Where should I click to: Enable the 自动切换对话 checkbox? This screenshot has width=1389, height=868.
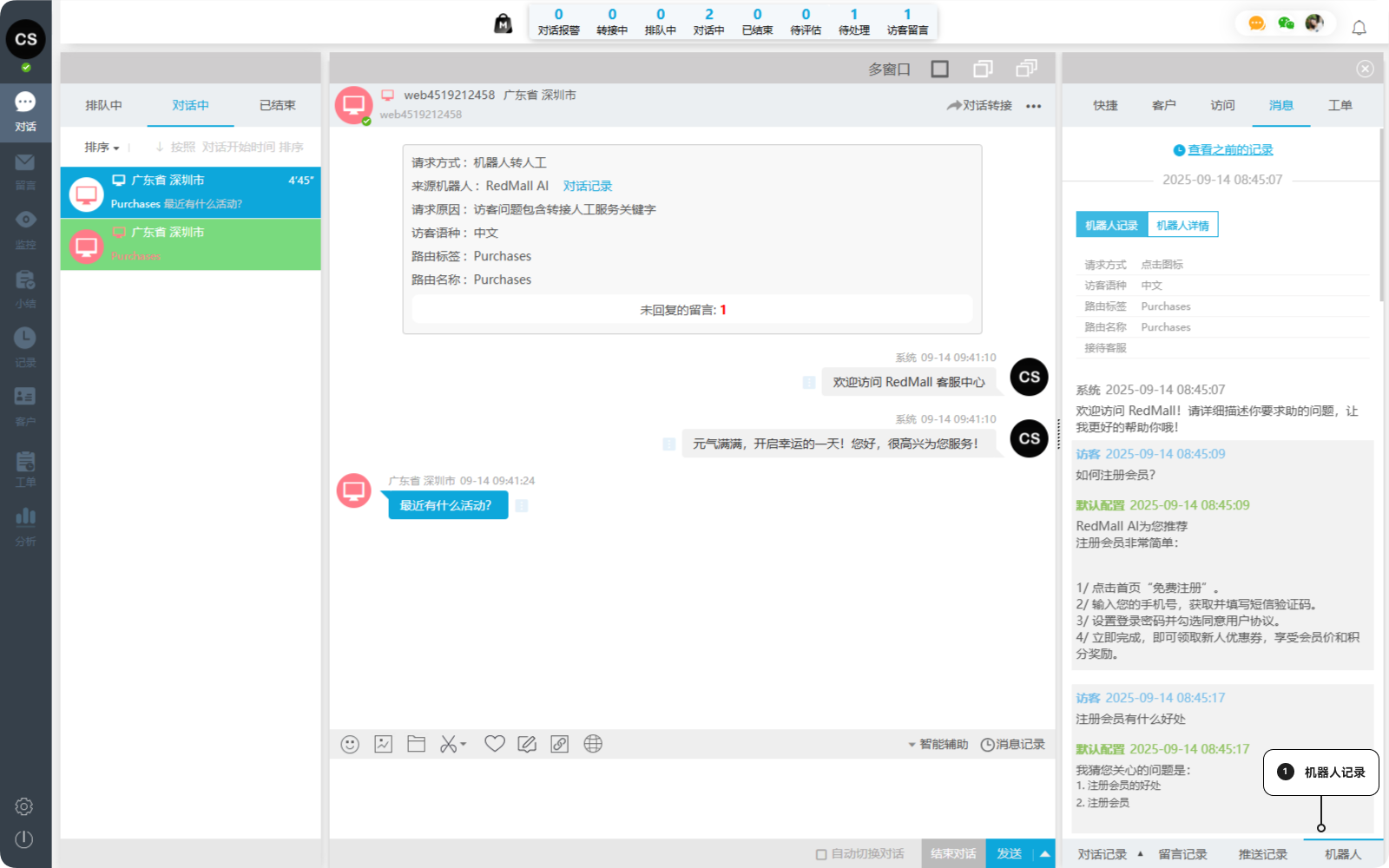[821, 854]
